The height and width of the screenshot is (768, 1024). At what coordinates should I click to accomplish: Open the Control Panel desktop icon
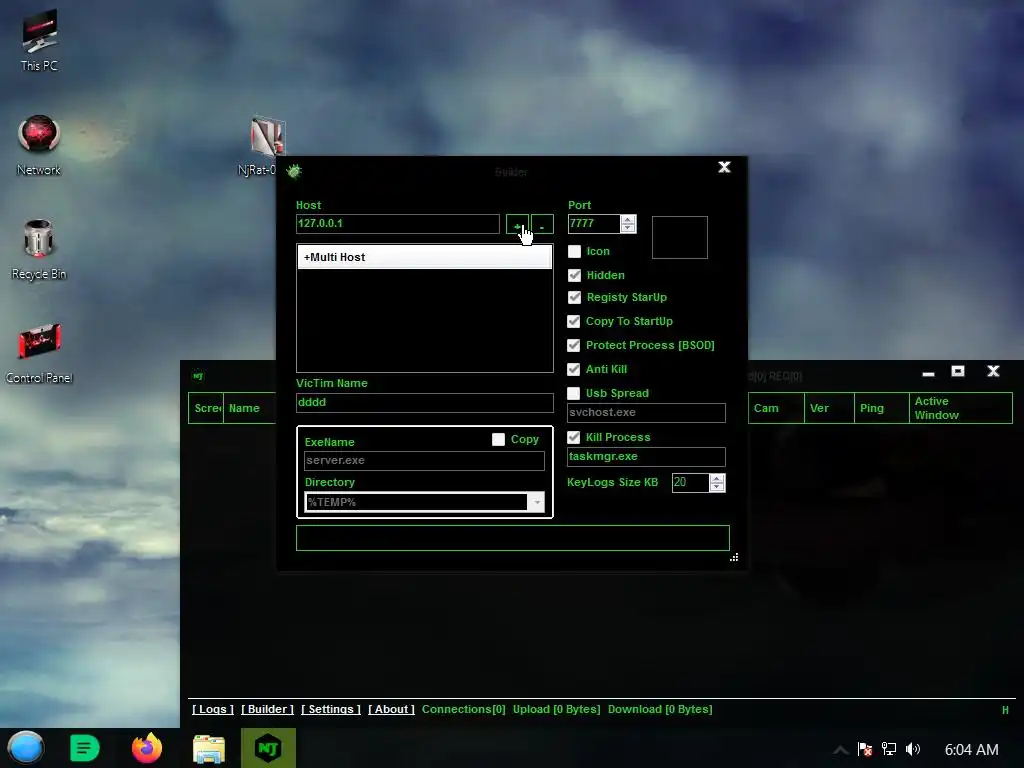tap(39, 353)
